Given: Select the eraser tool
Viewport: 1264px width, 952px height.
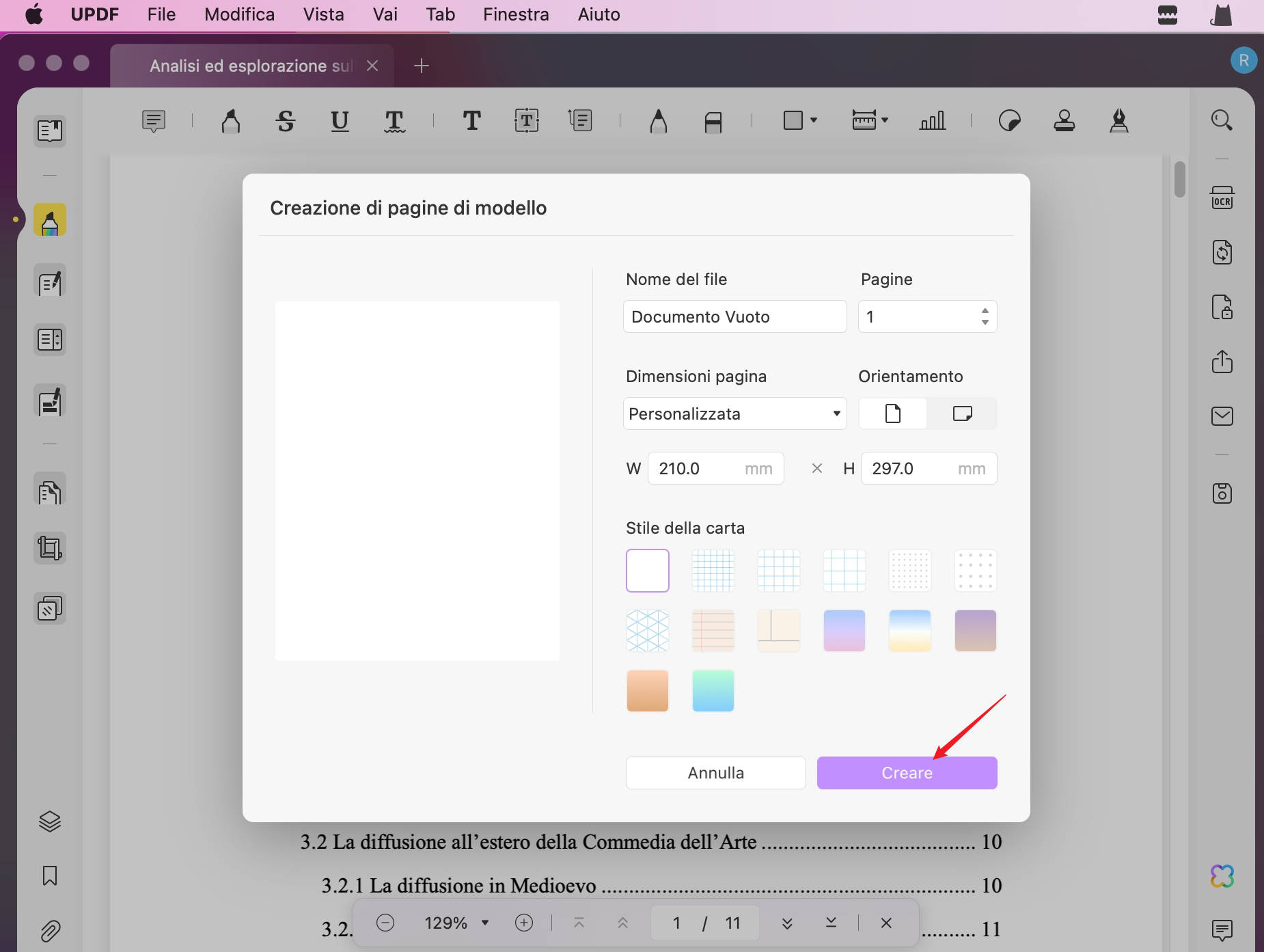Looking at the screenshot, I should 713,121.
